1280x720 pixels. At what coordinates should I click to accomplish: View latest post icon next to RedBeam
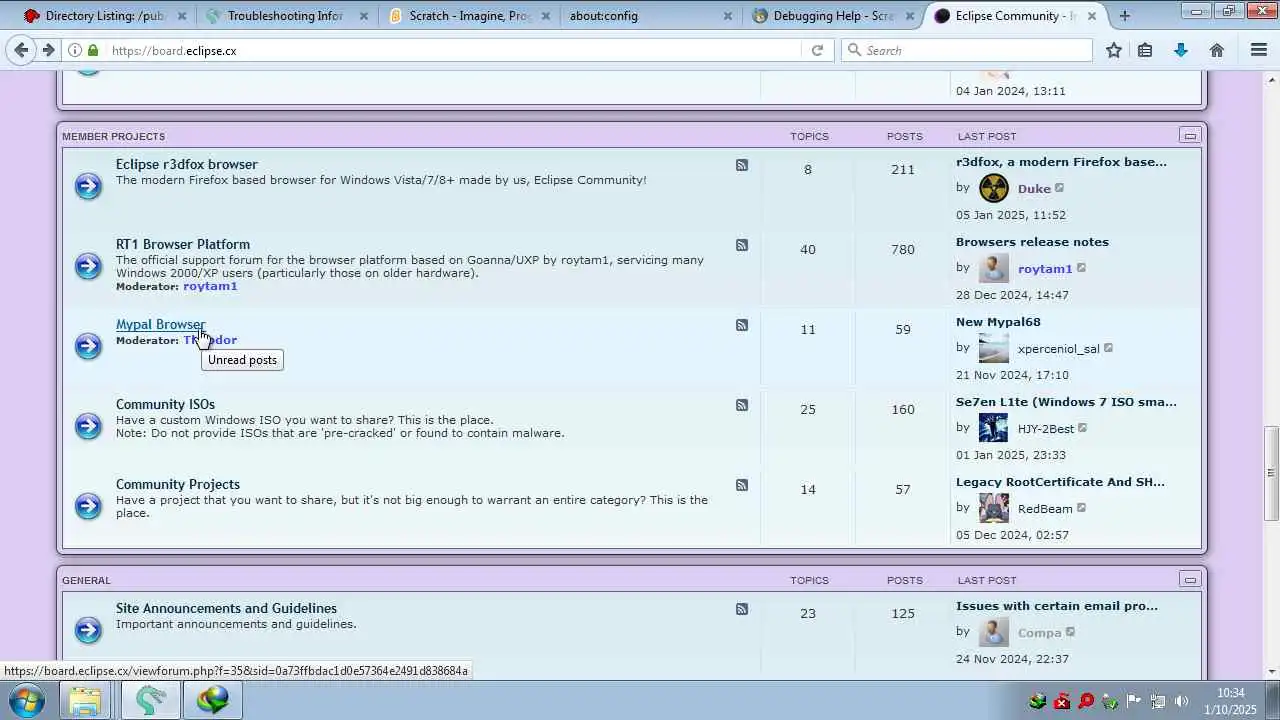(1081, 508)
